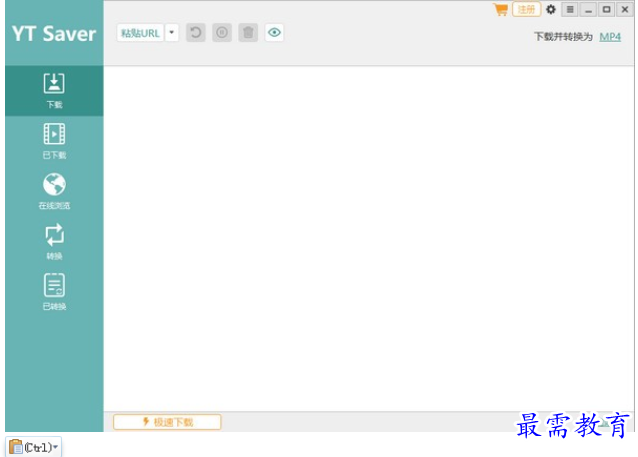This screenshot has width=638, height=457.
Task: Switch to the 已下载 downloaded tab
Action: (54, 141)
